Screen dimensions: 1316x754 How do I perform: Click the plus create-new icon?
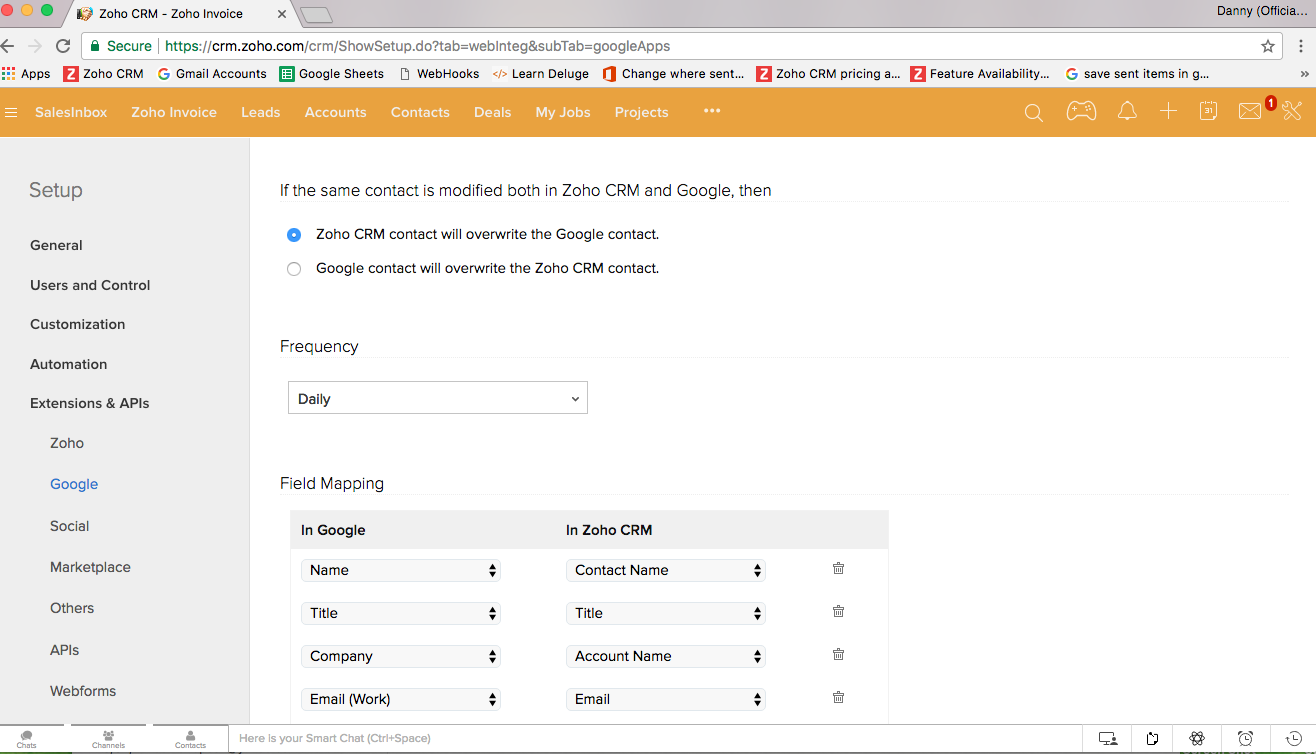click(1168, 112)
